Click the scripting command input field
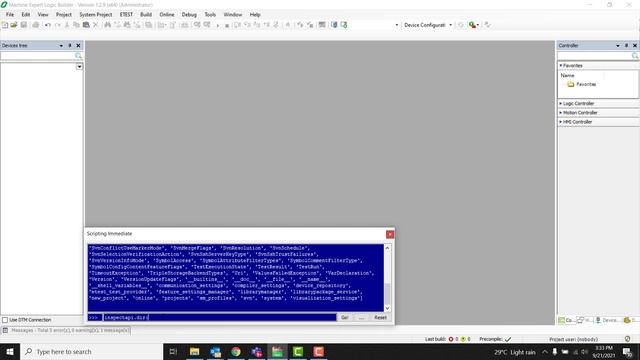The width and height of the screenshot is (640, 360). pyautogui.click(x=220, y=317)
